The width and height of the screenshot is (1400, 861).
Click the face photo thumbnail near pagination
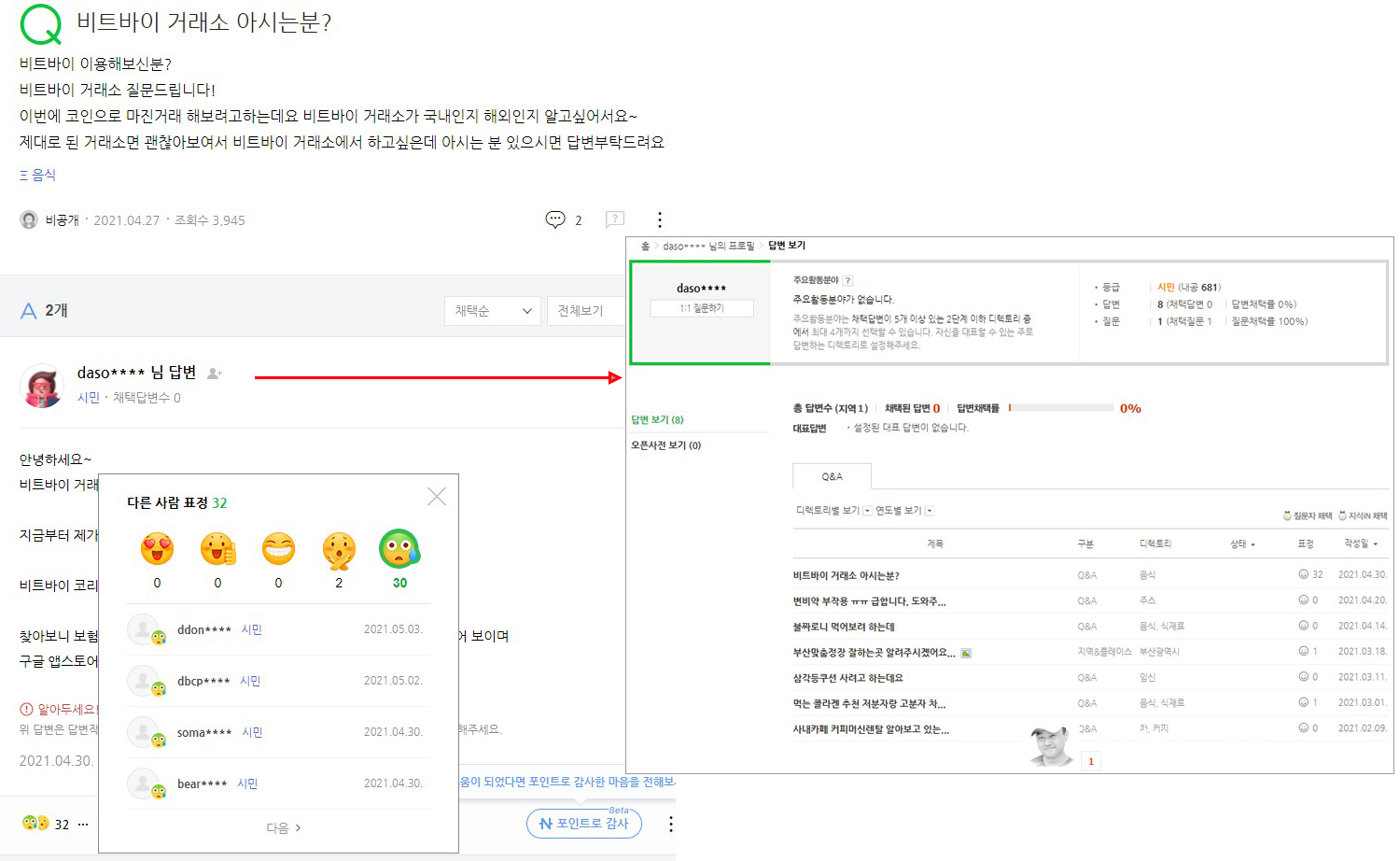pyautogui.click(x=1053, y=746)
